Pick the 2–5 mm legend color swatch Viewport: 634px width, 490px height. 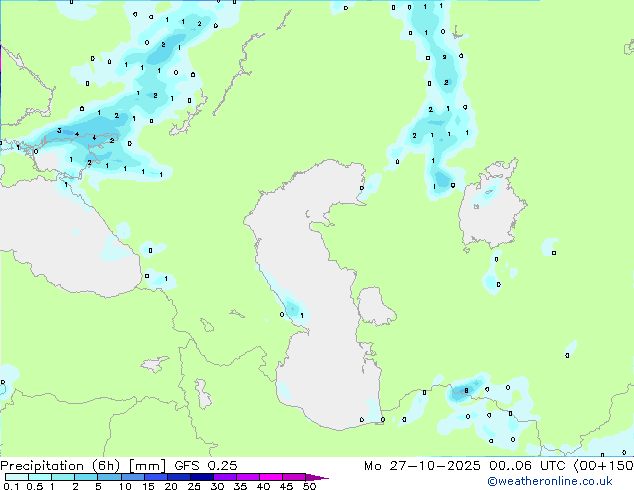click(x=86, y=477)
